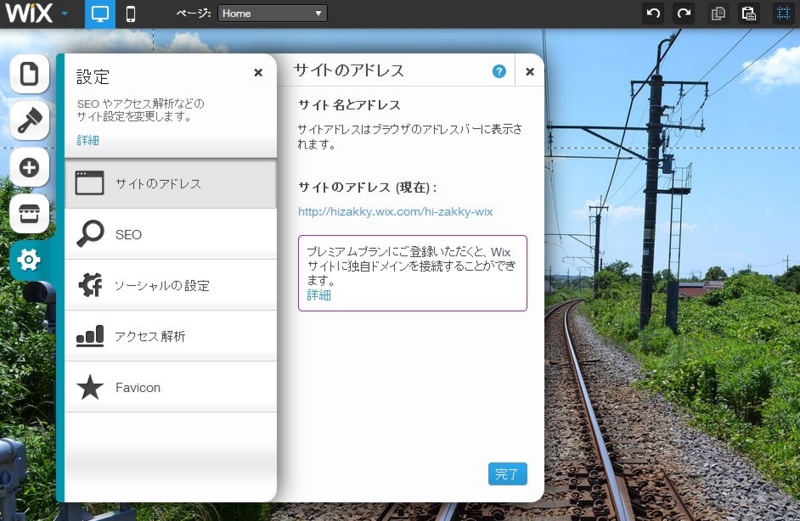
Task: Open the Favicon settings item
Action: point(171,387)
